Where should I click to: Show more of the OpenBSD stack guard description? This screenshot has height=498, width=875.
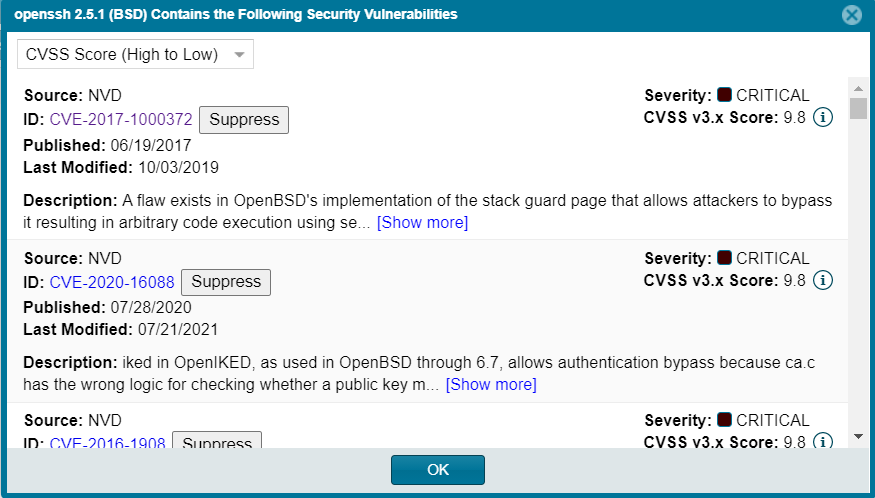pyautogui.click(x=422, y=223)
